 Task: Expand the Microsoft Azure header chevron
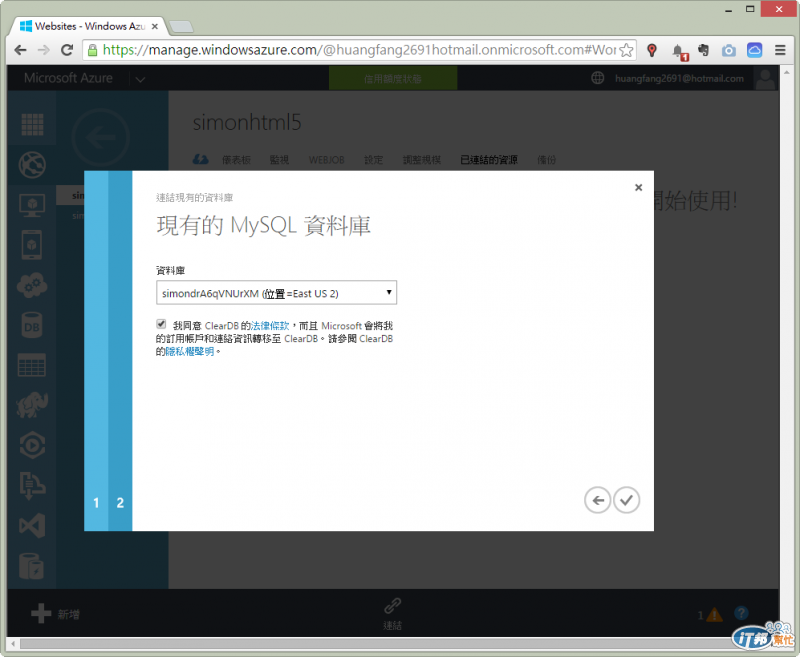[140, 80]
